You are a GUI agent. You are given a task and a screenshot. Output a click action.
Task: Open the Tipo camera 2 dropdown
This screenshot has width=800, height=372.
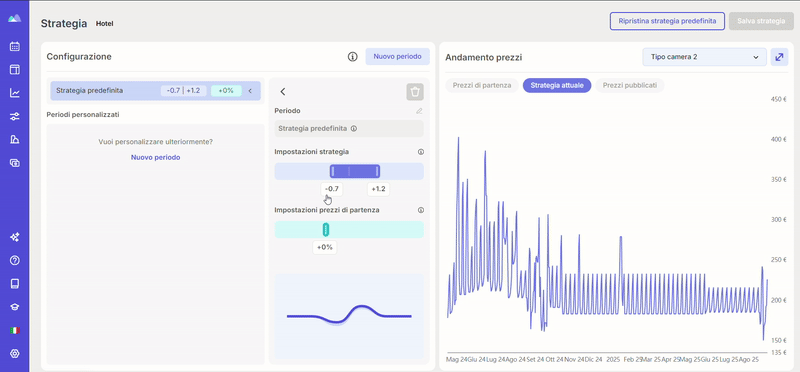[704, 57]
